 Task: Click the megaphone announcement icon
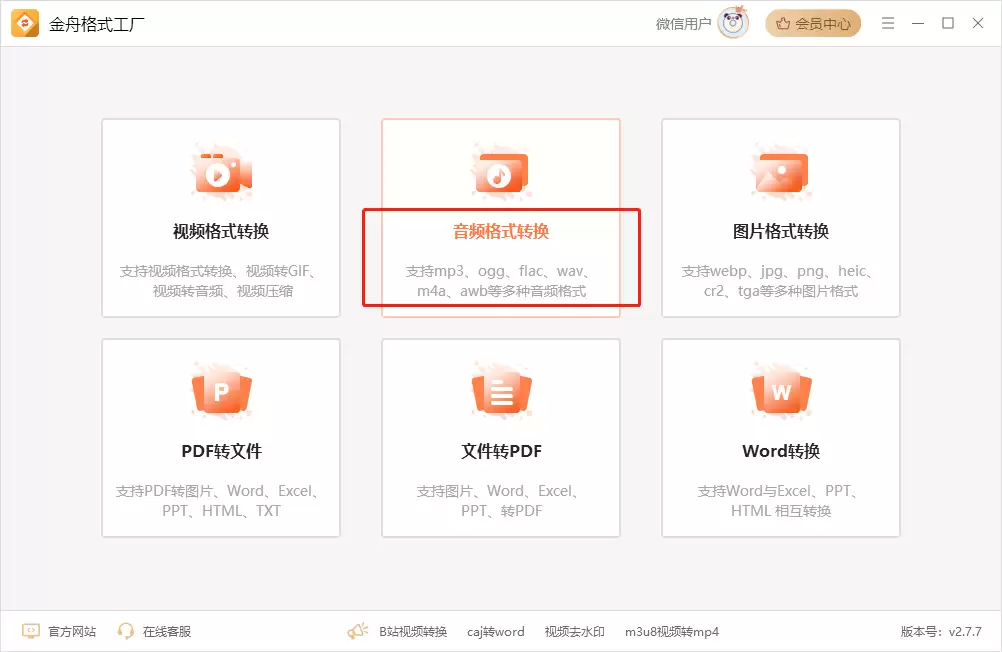[358, 631]
